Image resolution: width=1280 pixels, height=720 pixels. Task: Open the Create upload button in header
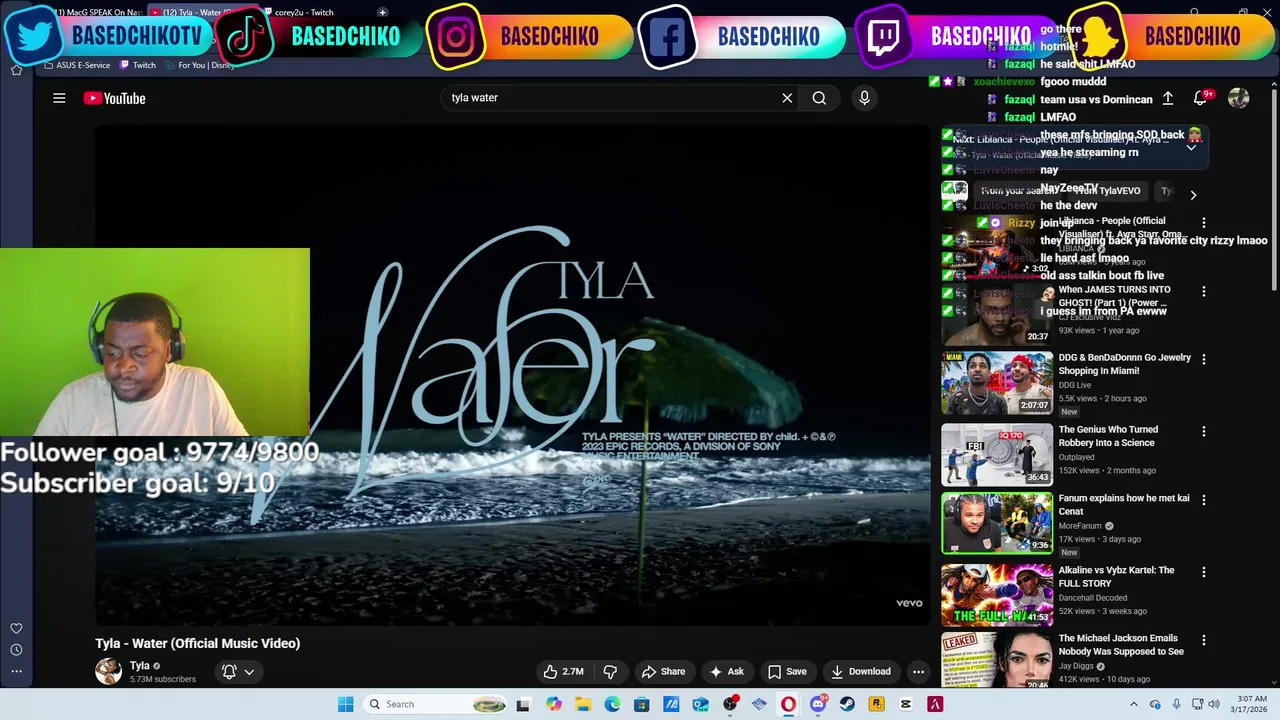[x=1167, y=98]
